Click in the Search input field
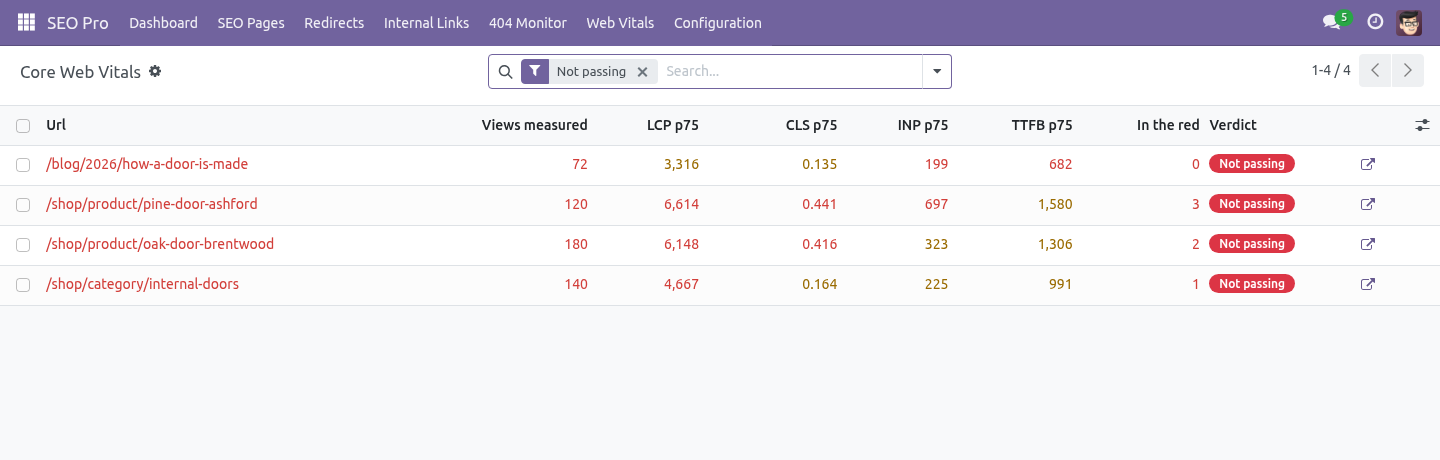The image size is (1440, 460). coord(790,71)
